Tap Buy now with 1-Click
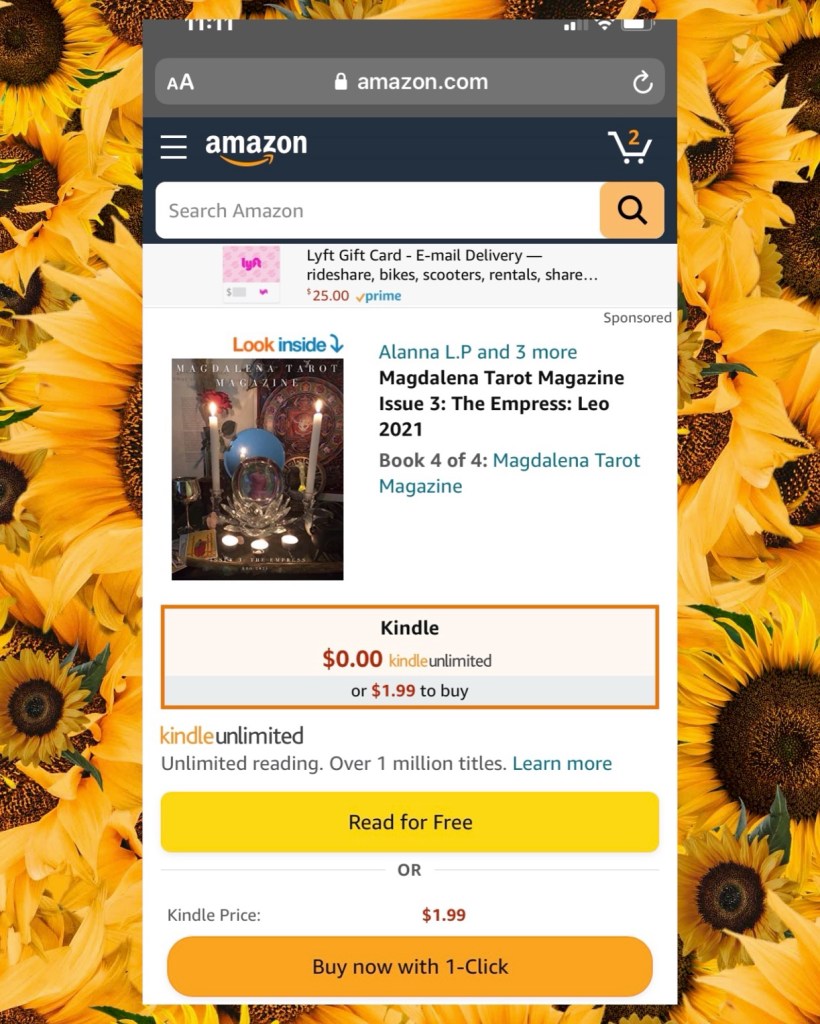The width and height of the screenshot is (820, 1024). tap(410, 967)
